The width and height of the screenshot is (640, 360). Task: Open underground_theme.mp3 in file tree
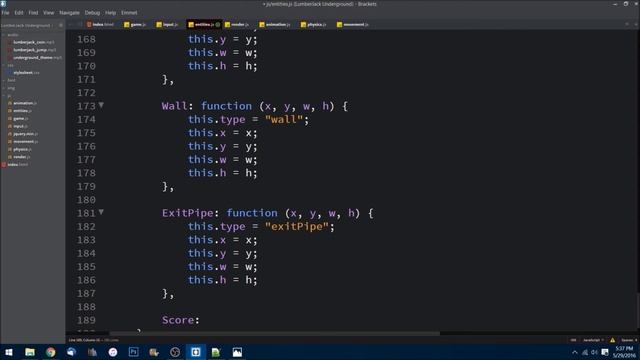(37, 58)
